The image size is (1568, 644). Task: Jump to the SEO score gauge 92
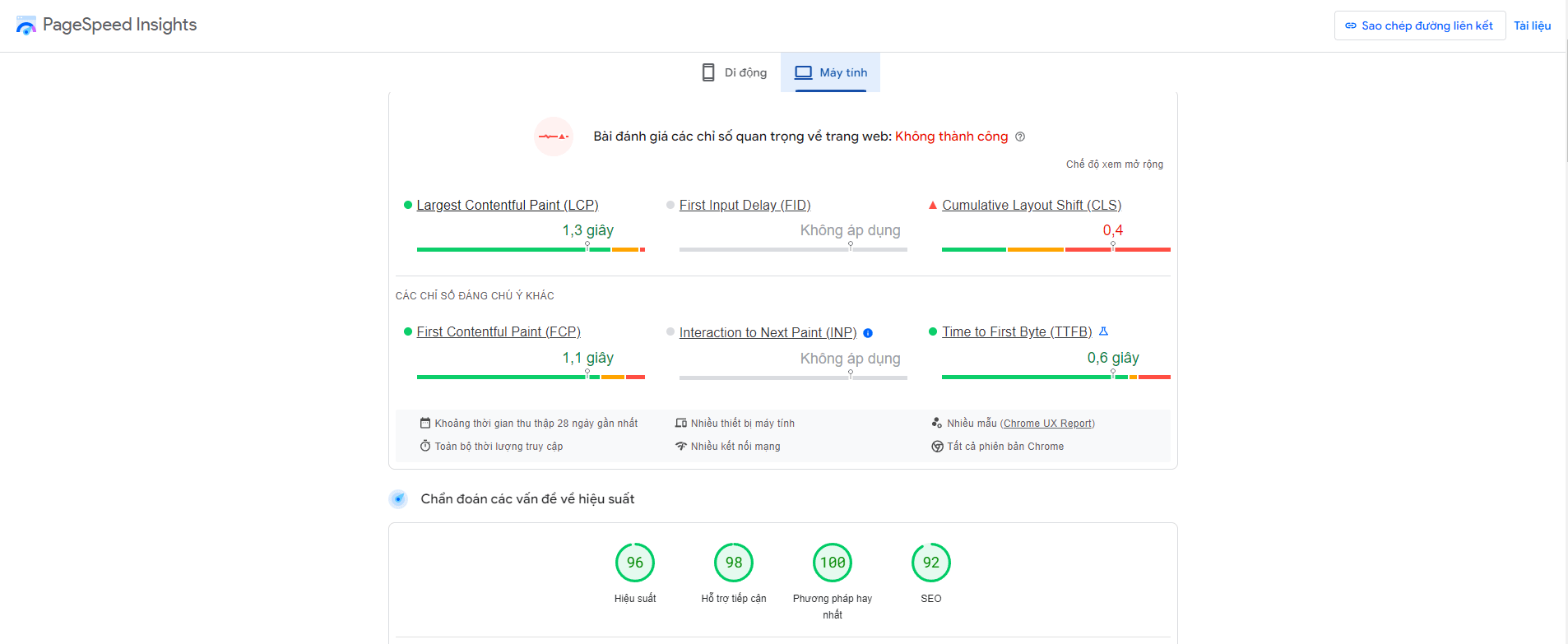(x=931, y=563)
